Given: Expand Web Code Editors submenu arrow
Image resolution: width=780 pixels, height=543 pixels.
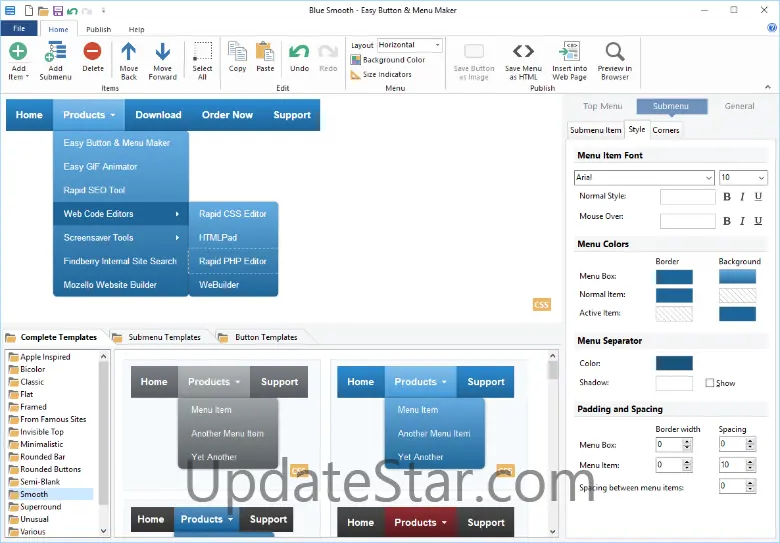Looking at the screenshot, I should [177, 214].
